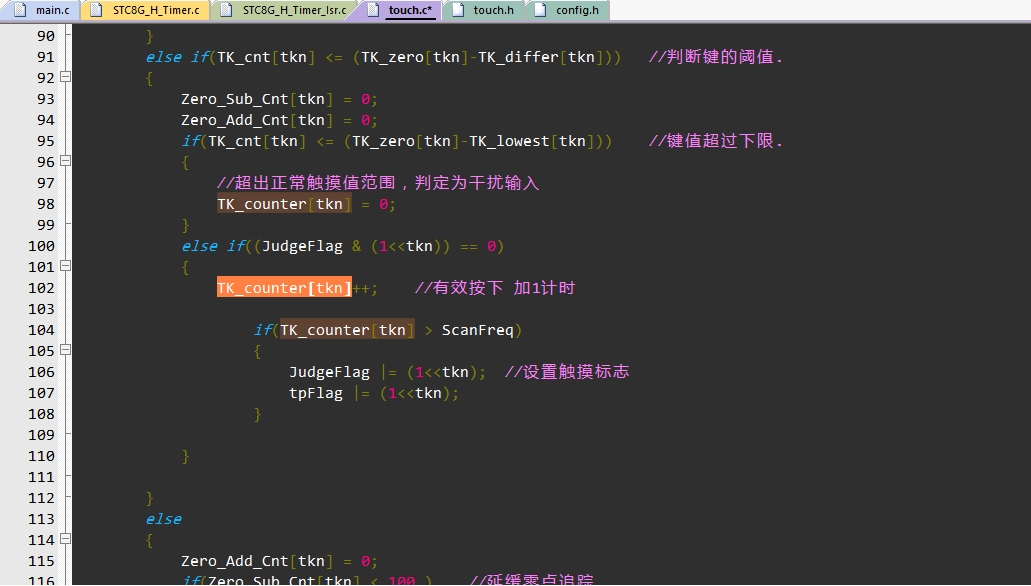Click line number 106 in the gutter
This screenshot has height=586, width=1031.
click(x=41, y=372)
